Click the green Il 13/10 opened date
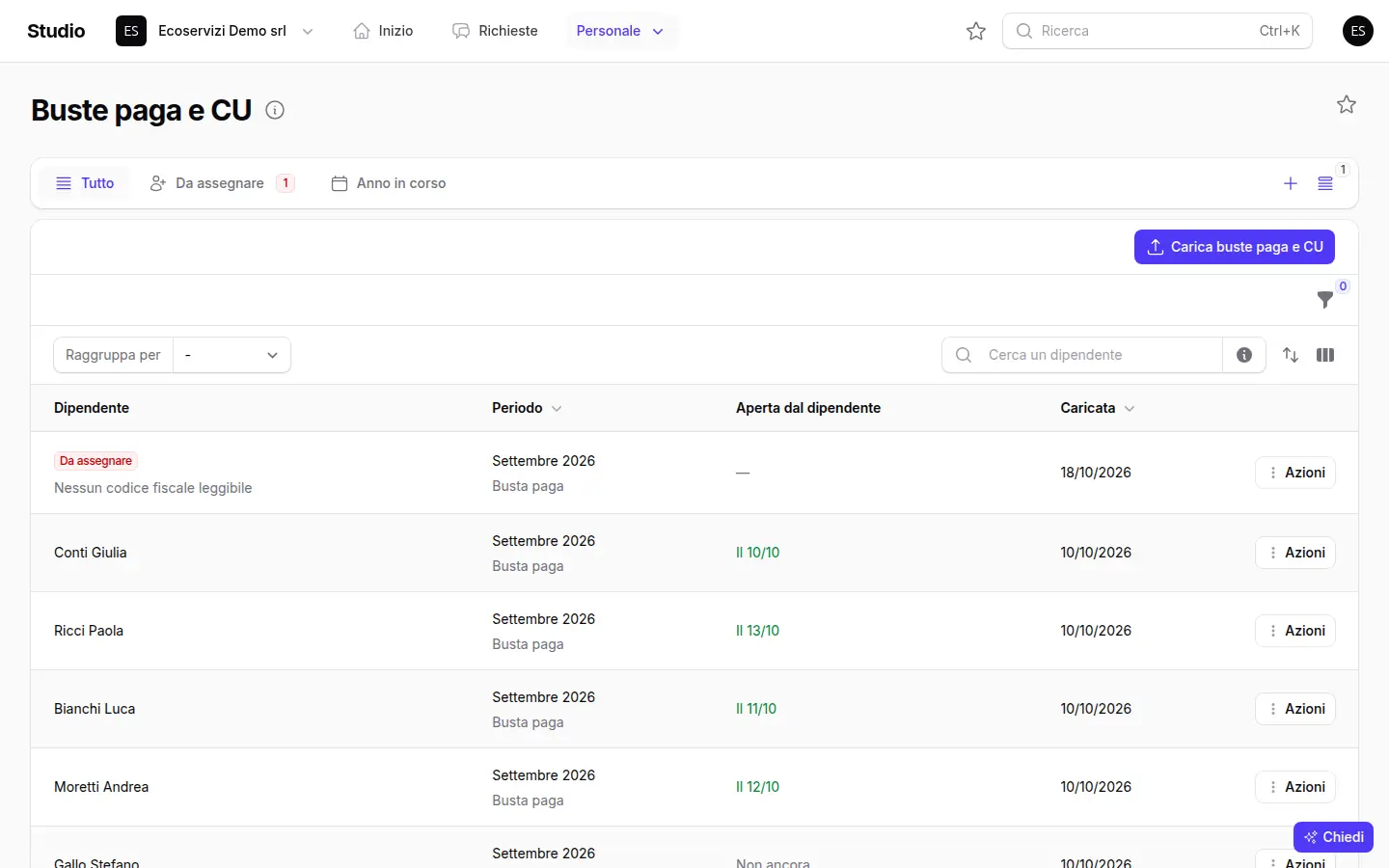 click(x=757, y=631)
